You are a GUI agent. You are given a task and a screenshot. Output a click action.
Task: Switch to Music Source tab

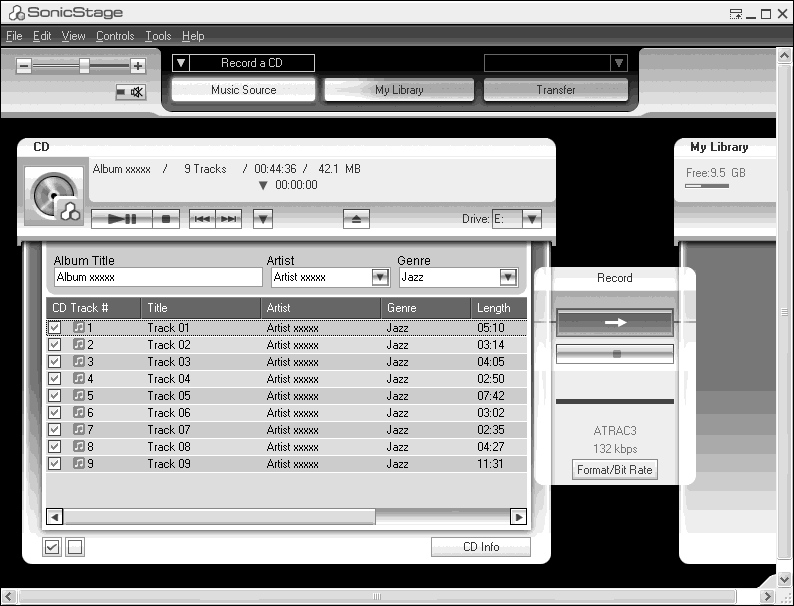(244, 90)
